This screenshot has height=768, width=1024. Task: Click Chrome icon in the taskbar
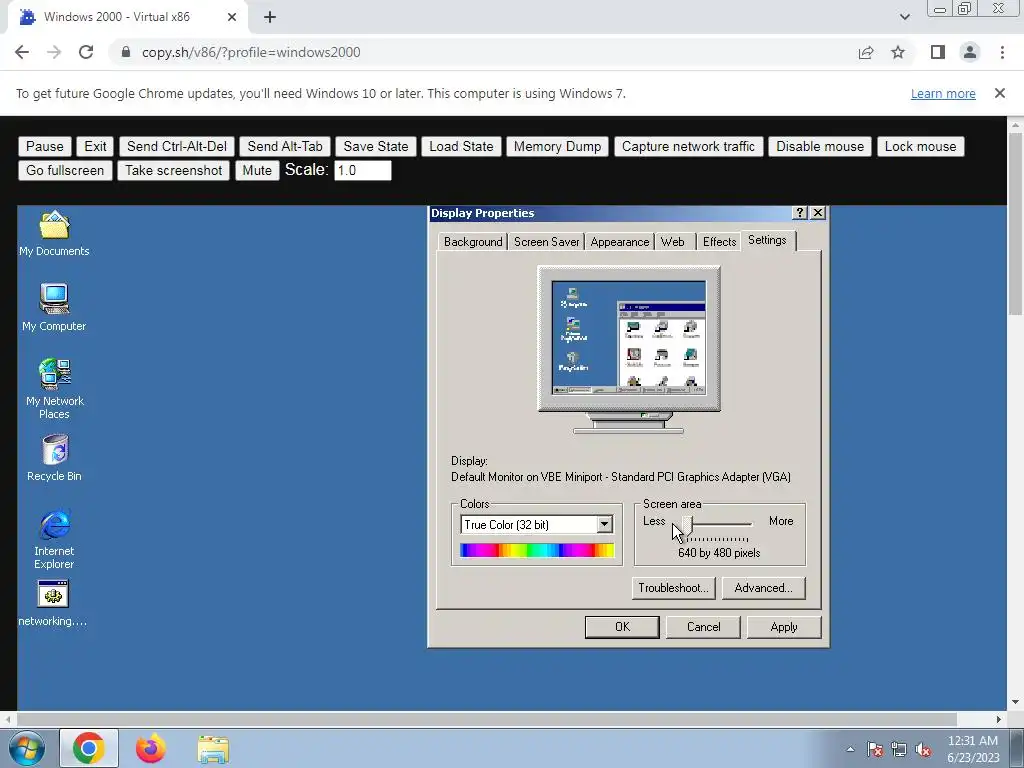(89, 748)
